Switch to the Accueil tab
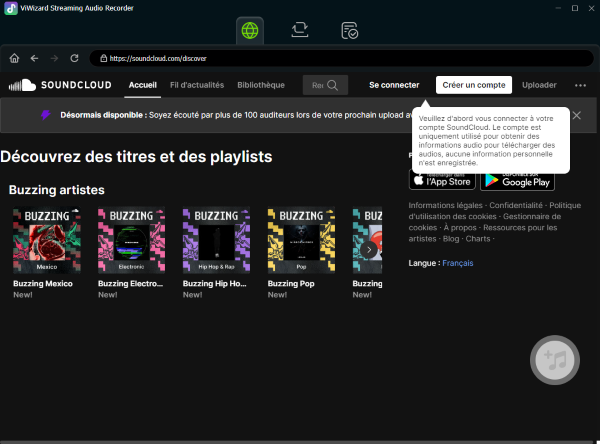Viewport: 600px width, 444px height. click(142, 85)
